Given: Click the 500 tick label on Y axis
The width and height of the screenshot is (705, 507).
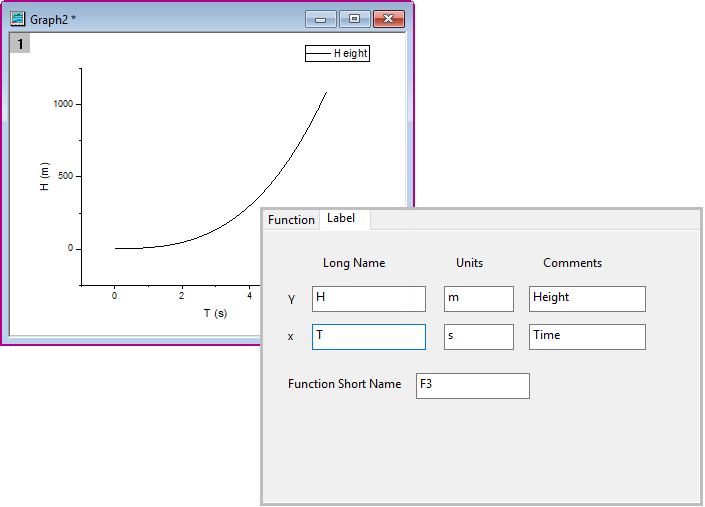Looking at the screenshot, I should click(x=65, y=176).
